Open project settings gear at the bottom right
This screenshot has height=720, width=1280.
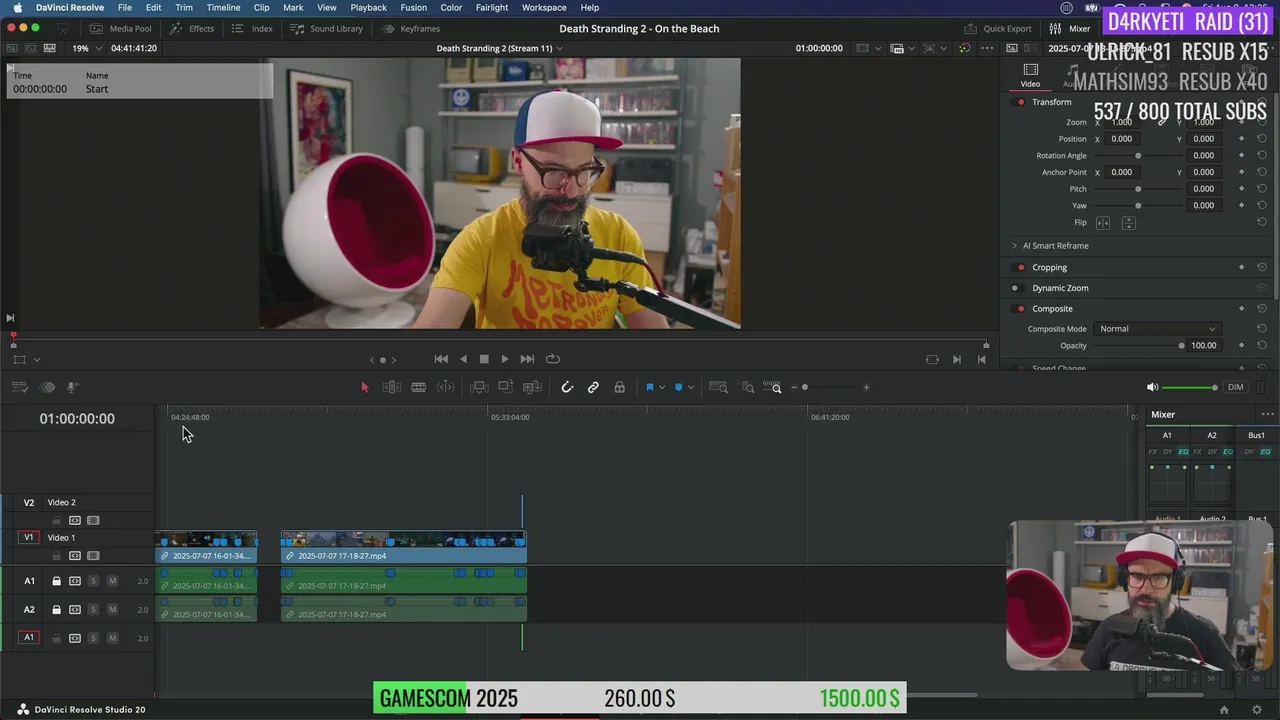(x=1258, y=710)
